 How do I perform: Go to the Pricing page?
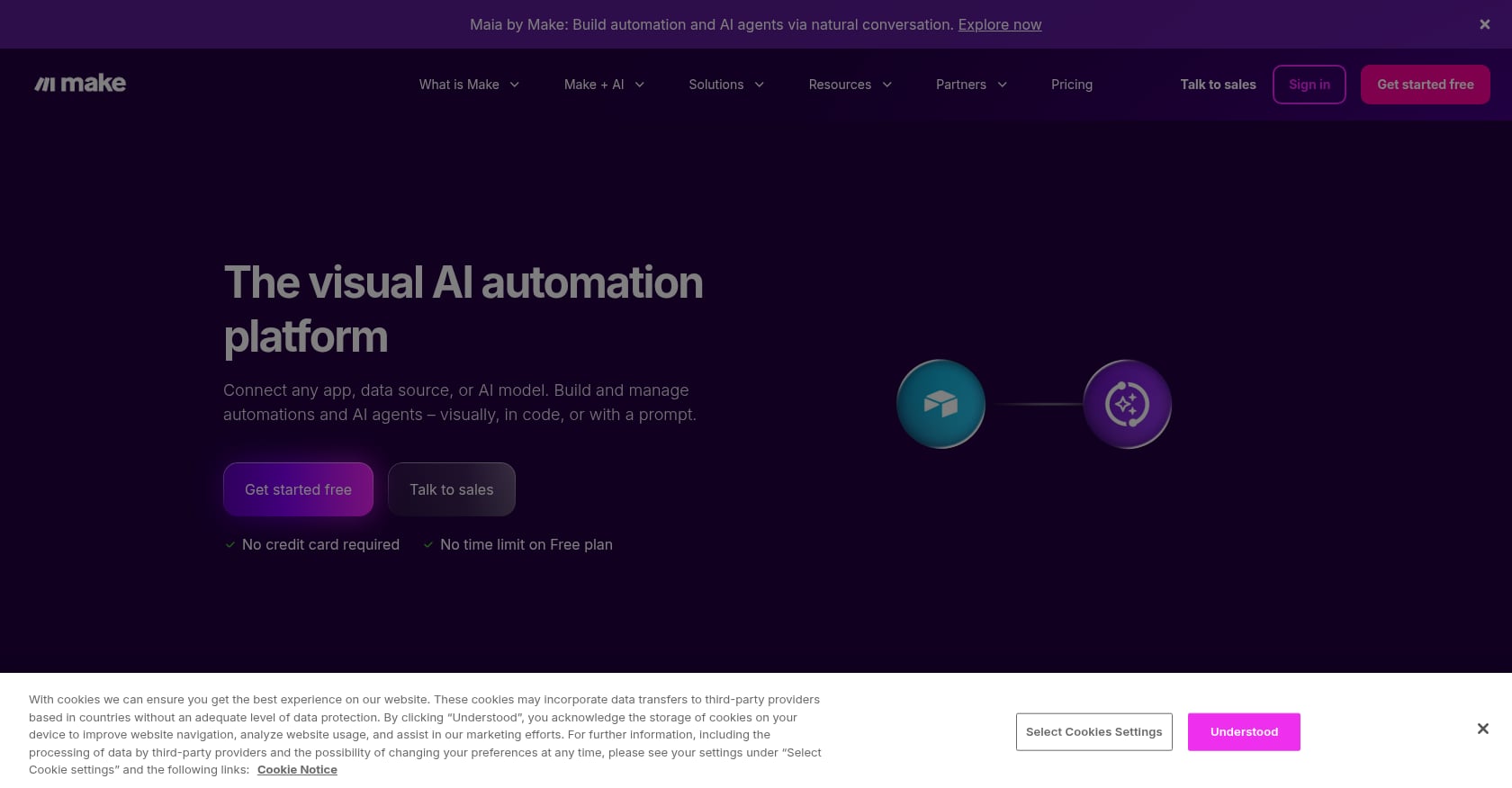point(1072,85)
